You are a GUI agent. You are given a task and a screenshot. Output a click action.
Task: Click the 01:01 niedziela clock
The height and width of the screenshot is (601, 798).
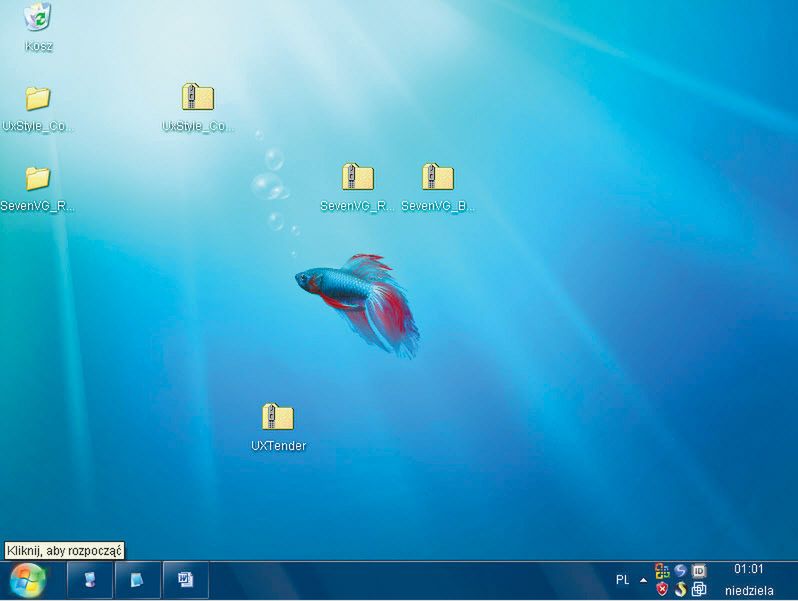(x=749, y=580)
